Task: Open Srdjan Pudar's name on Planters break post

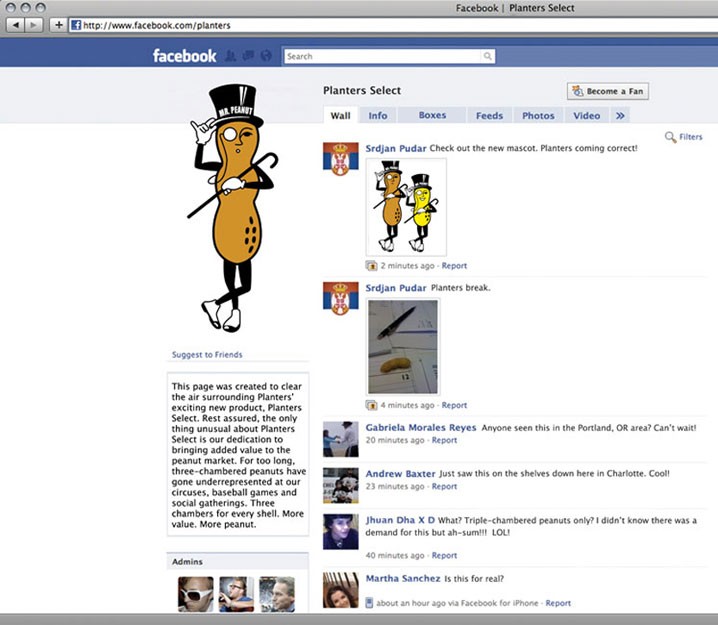Action: coord(396,288)
